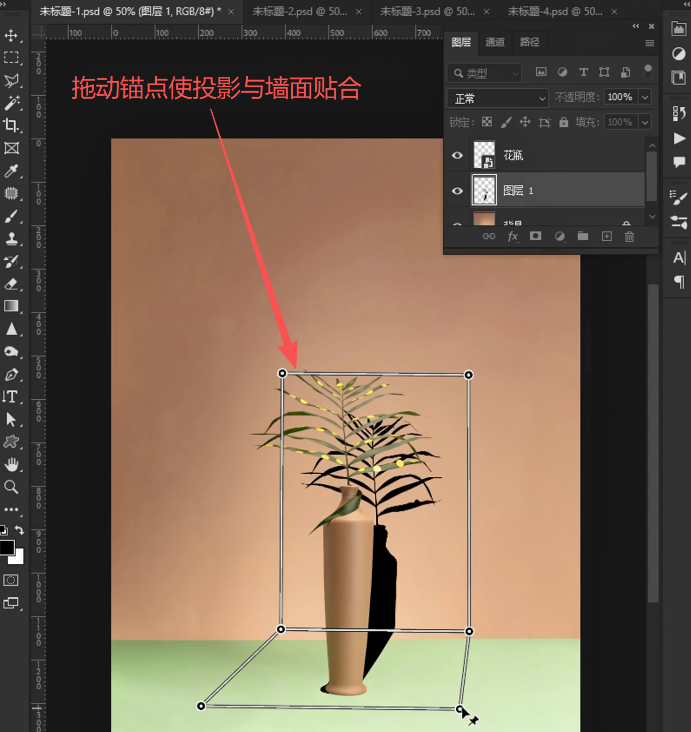Hide the 花瓶 layer

pos(458,155)
